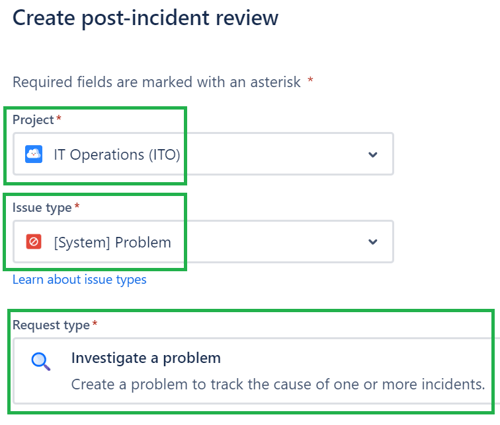
Task: Click the red asterisk beside Request type
Action: click(95, 323)
